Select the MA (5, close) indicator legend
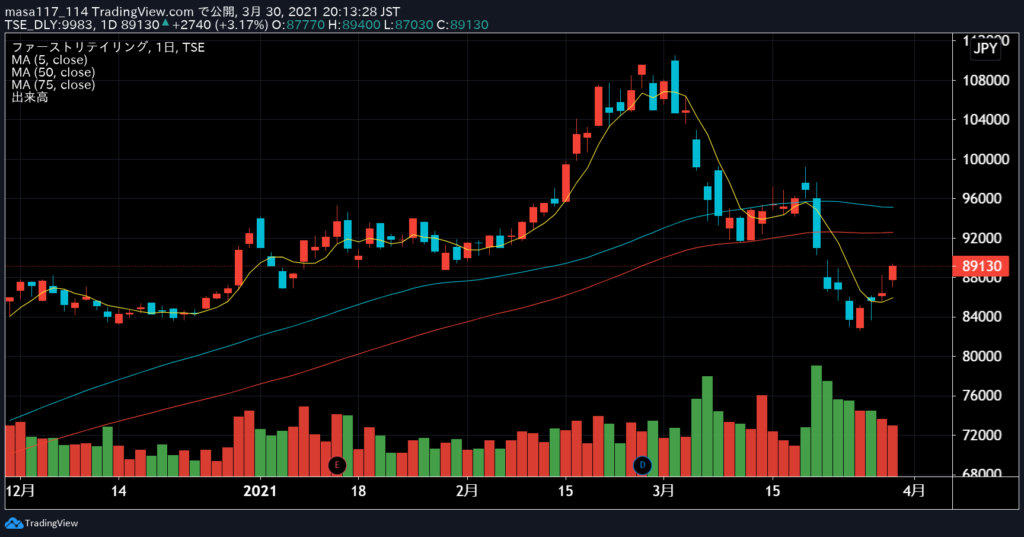The image size is (1024, 537). (x=49, y=60)
